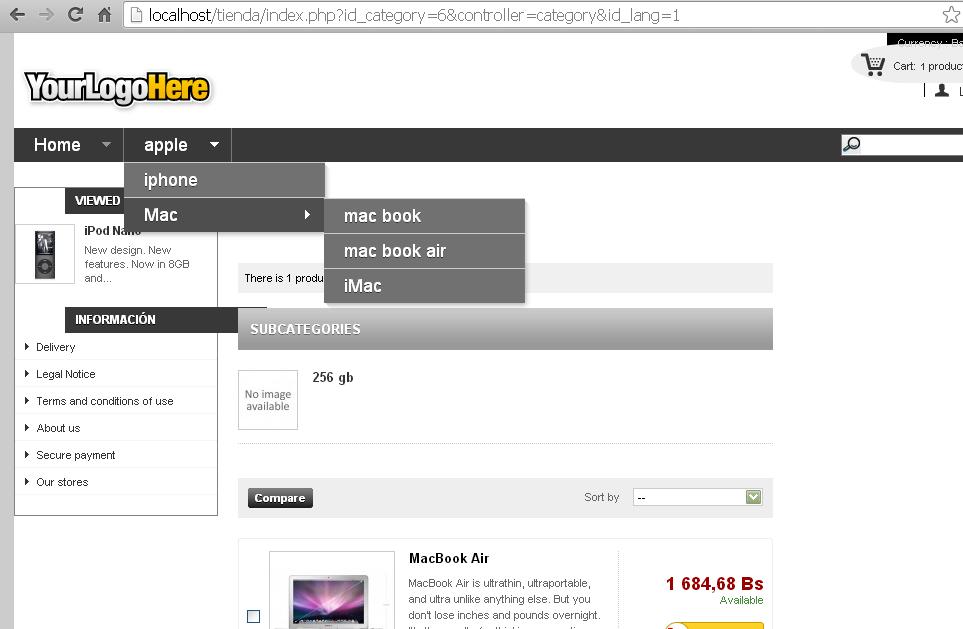
Task: Open the Sort by dropdown
Action: point(698,497)
